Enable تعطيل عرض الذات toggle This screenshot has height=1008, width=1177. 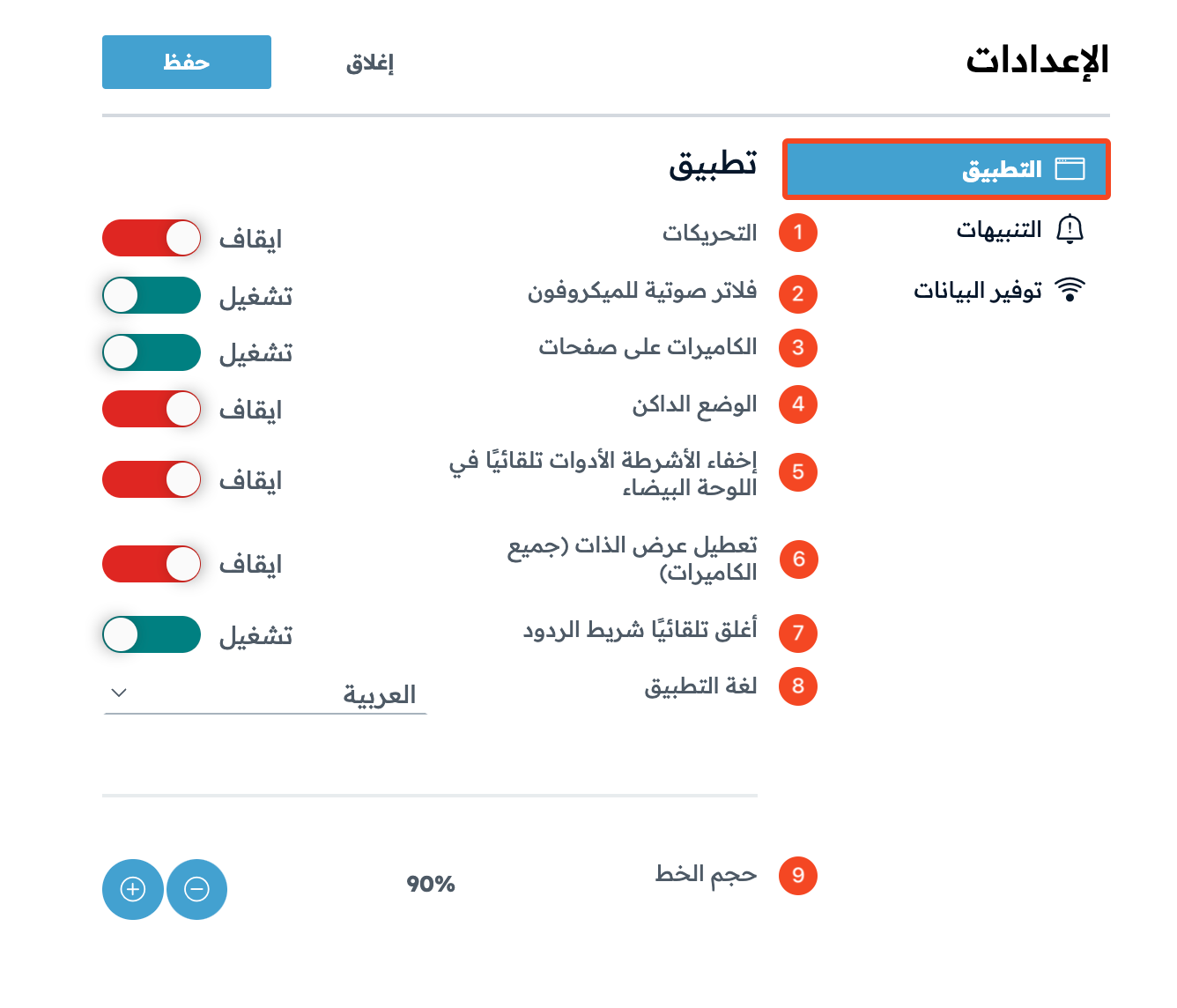pyautogui.click(x=152, y=564)
